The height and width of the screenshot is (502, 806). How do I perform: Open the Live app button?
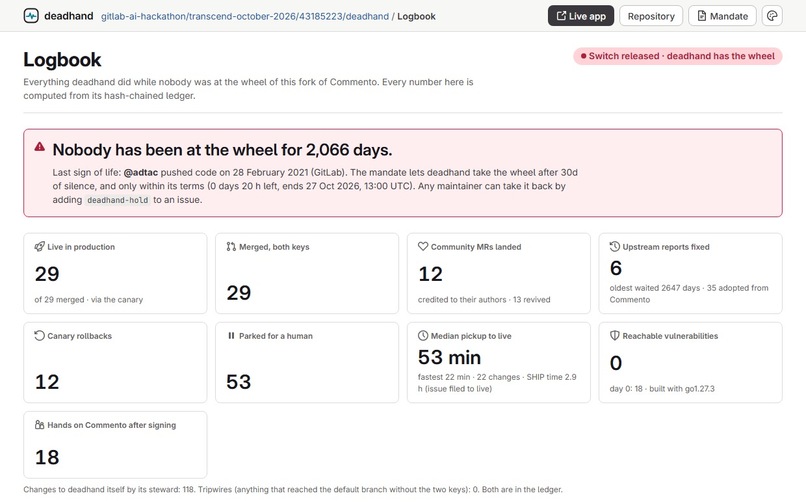(x=581, y=16)
